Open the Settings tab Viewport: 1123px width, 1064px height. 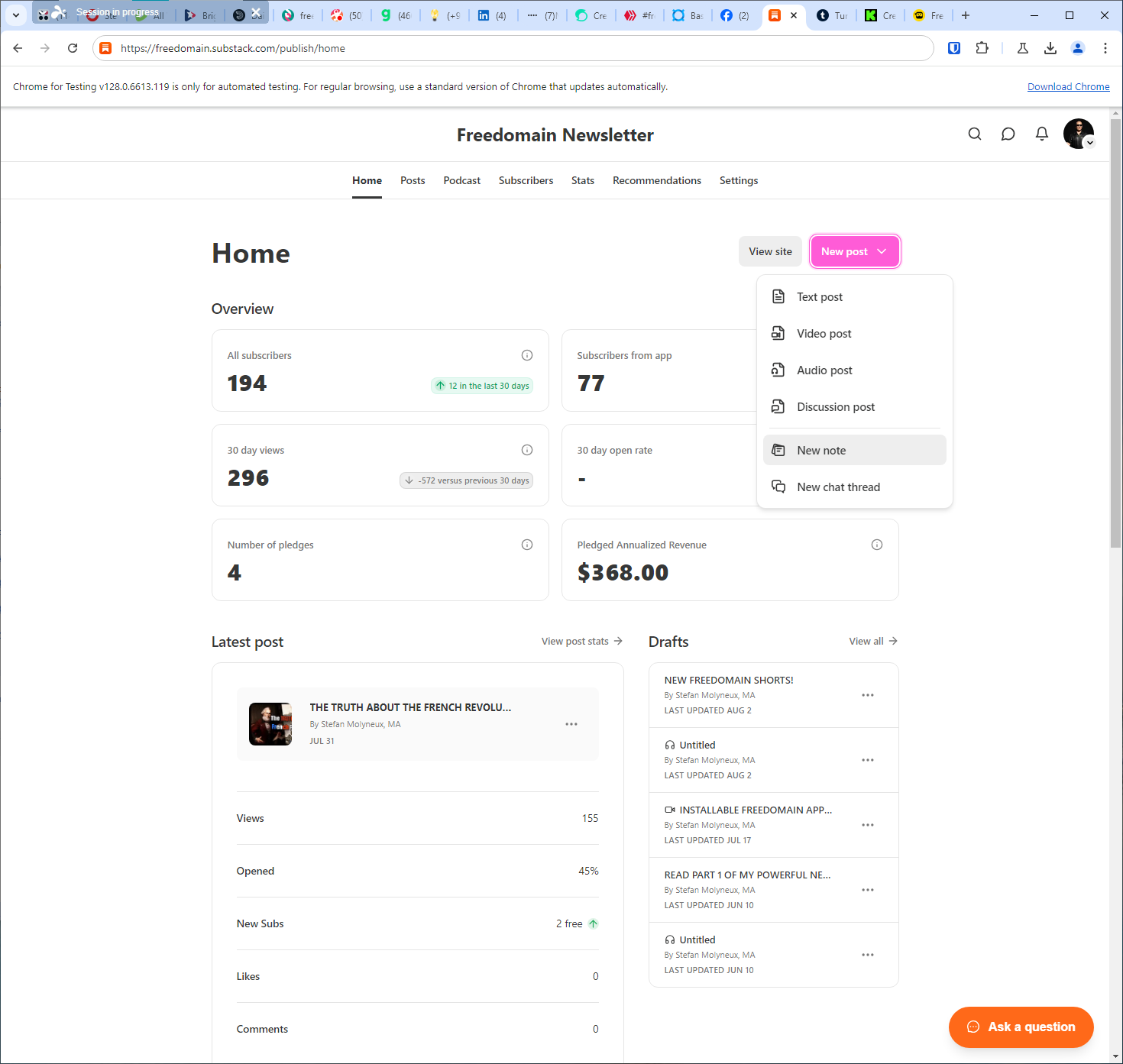pyautogui.click(x=739, y=180)
